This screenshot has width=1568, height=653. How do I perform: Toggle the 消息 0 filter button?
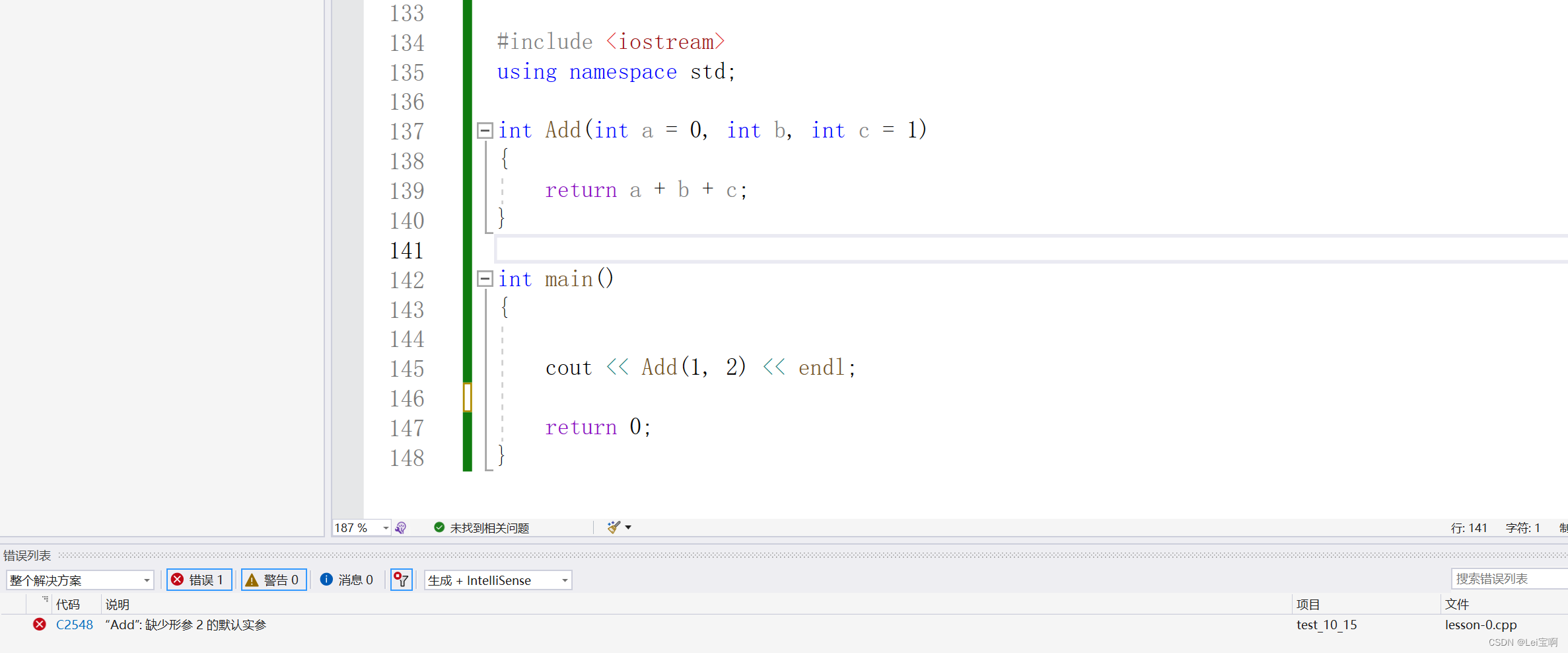point(347,580)
